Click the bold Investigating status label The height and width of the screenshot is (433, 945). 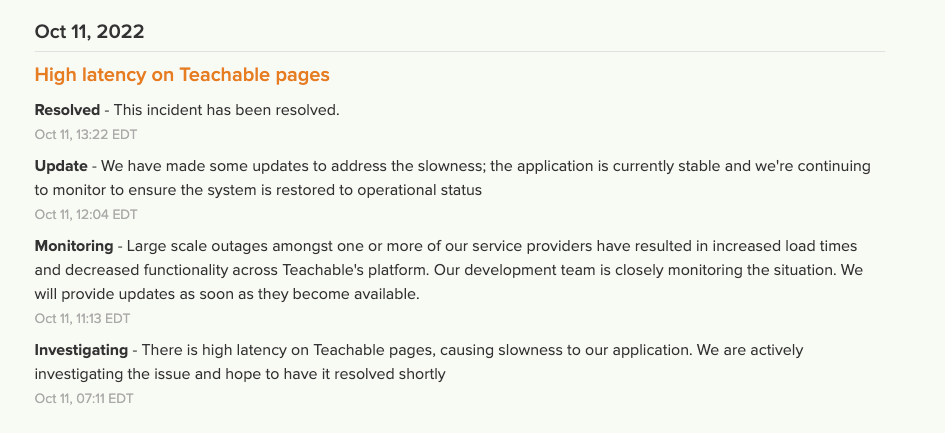[81, 350]
